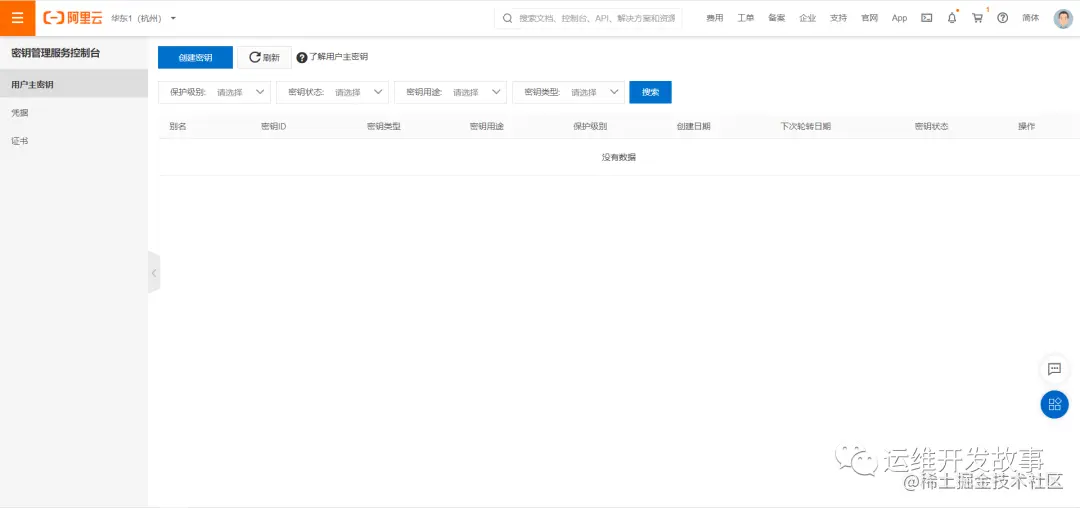Expand the 华东1（杭州）region selector
Screen dimensions: 1080x508
pyautogui.click(x=143, y=19)
